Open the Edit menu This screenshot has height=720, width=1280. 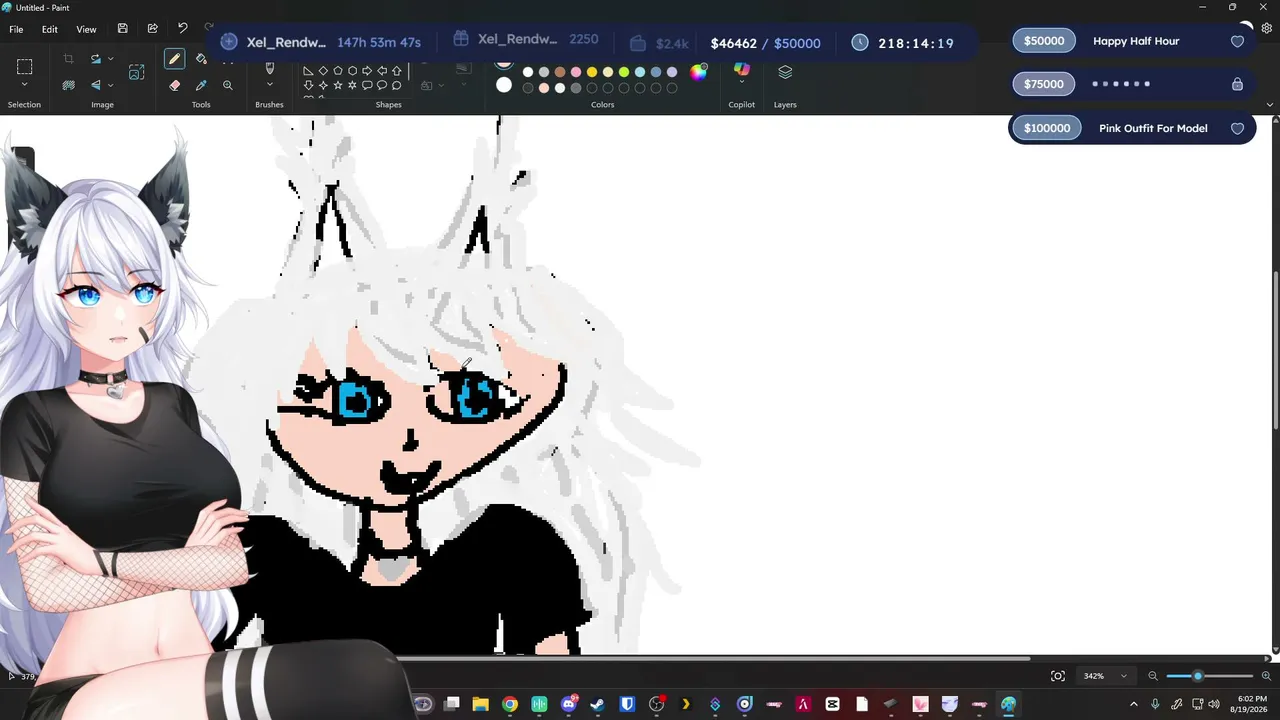click(x=49, y=29)
